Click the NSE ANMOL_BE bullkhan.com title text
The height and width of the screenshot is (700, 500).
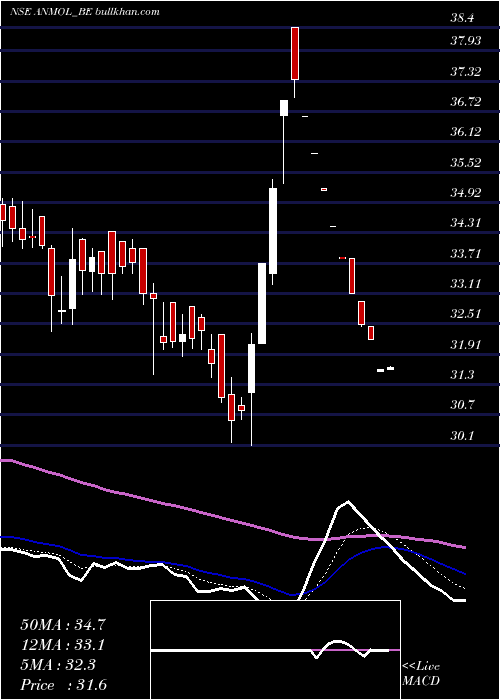(84, 12)
